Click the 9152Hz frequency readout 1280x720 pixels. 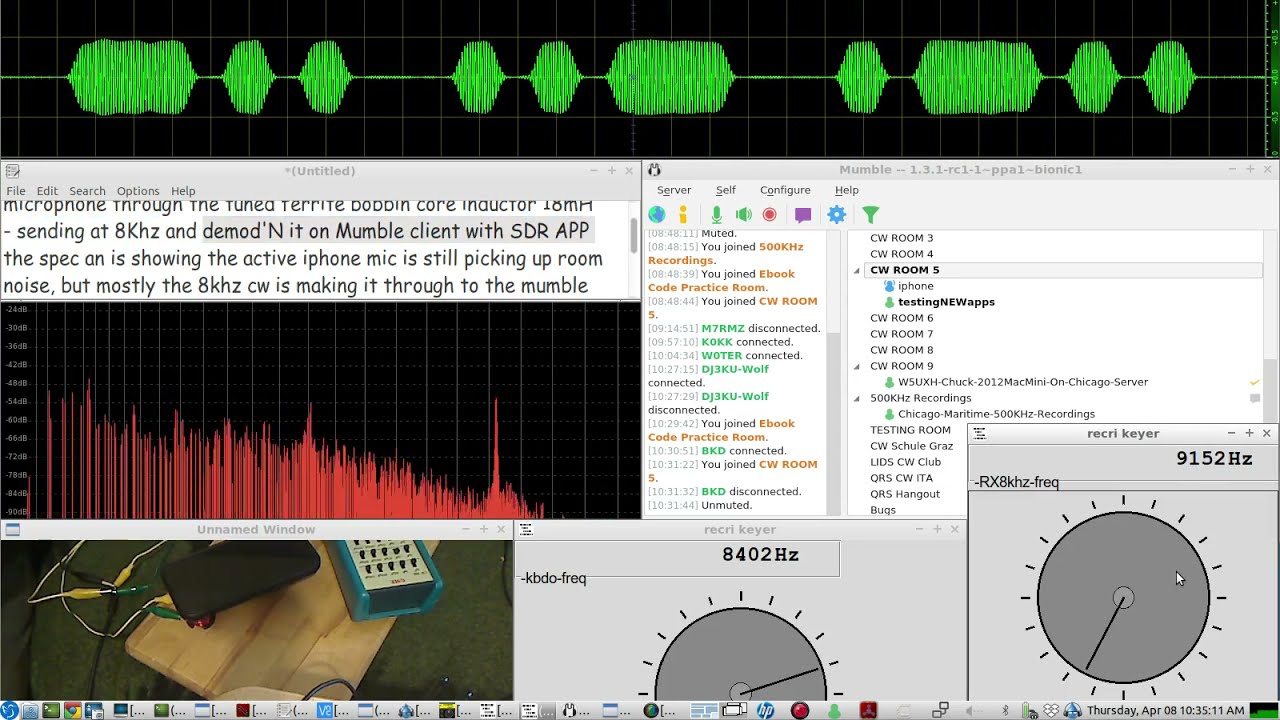point(1214,459)
